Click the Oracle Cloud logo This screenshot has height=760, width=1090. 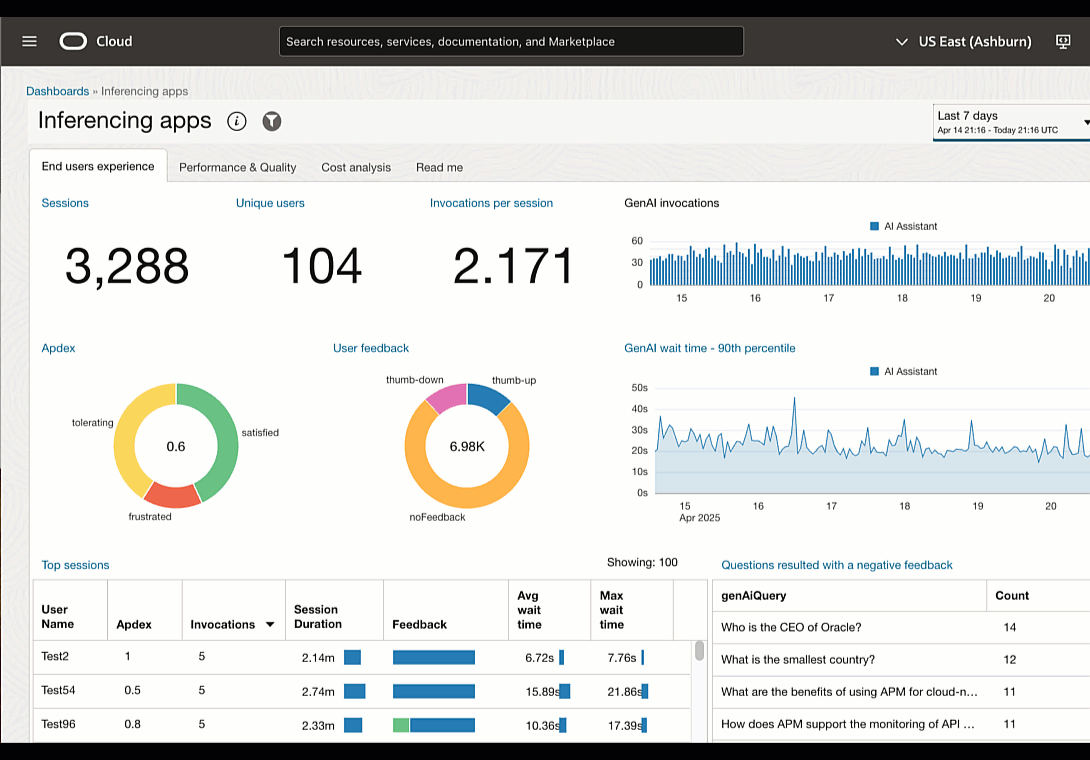click(x=74, y=41)
